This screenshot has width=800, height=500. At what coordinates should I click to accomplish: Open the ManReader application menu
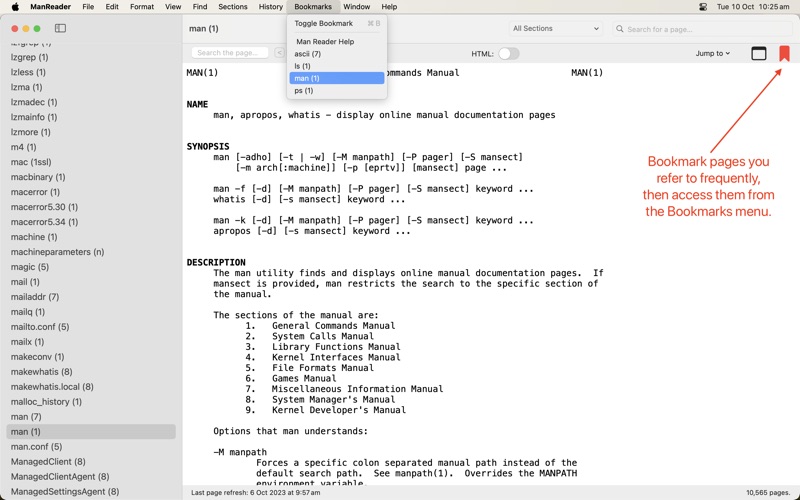click(x=50, y=7)
